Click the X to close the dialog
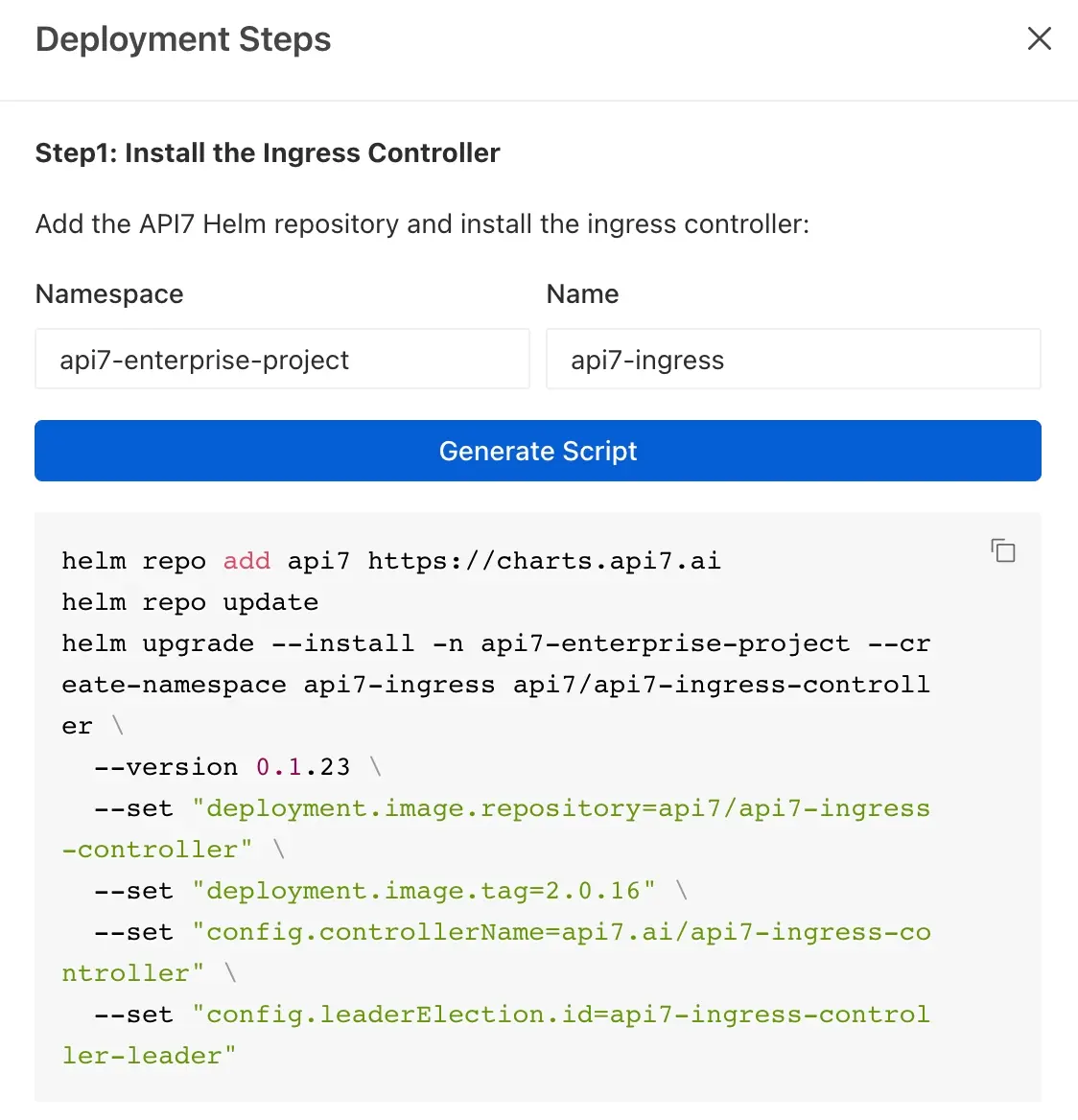 click(1040, 38)
